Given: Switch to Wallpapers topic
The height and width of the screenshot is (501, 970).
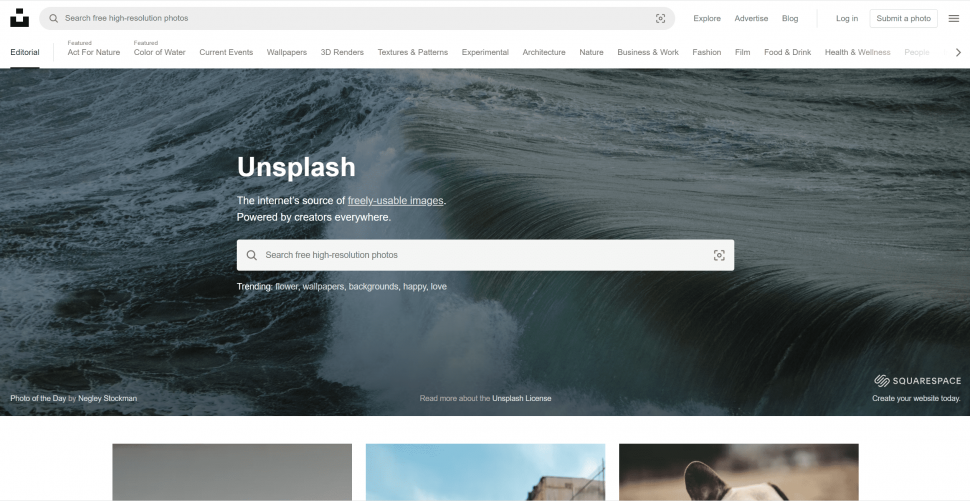Looking at the screenshot, I should click(286, 52).
